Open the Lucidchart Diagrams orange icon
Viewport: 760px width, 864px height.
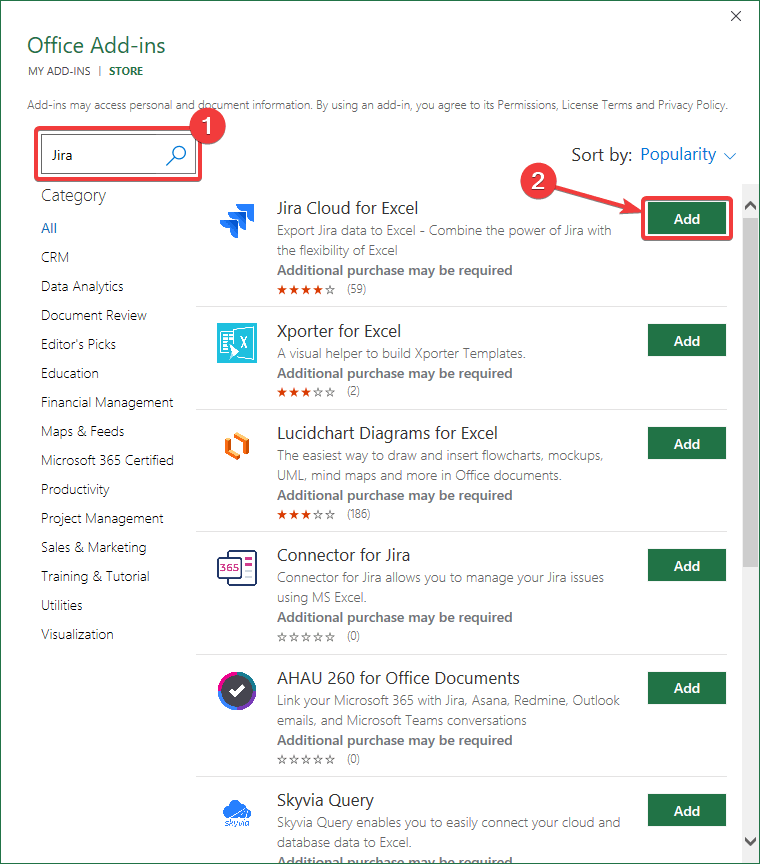237,446
